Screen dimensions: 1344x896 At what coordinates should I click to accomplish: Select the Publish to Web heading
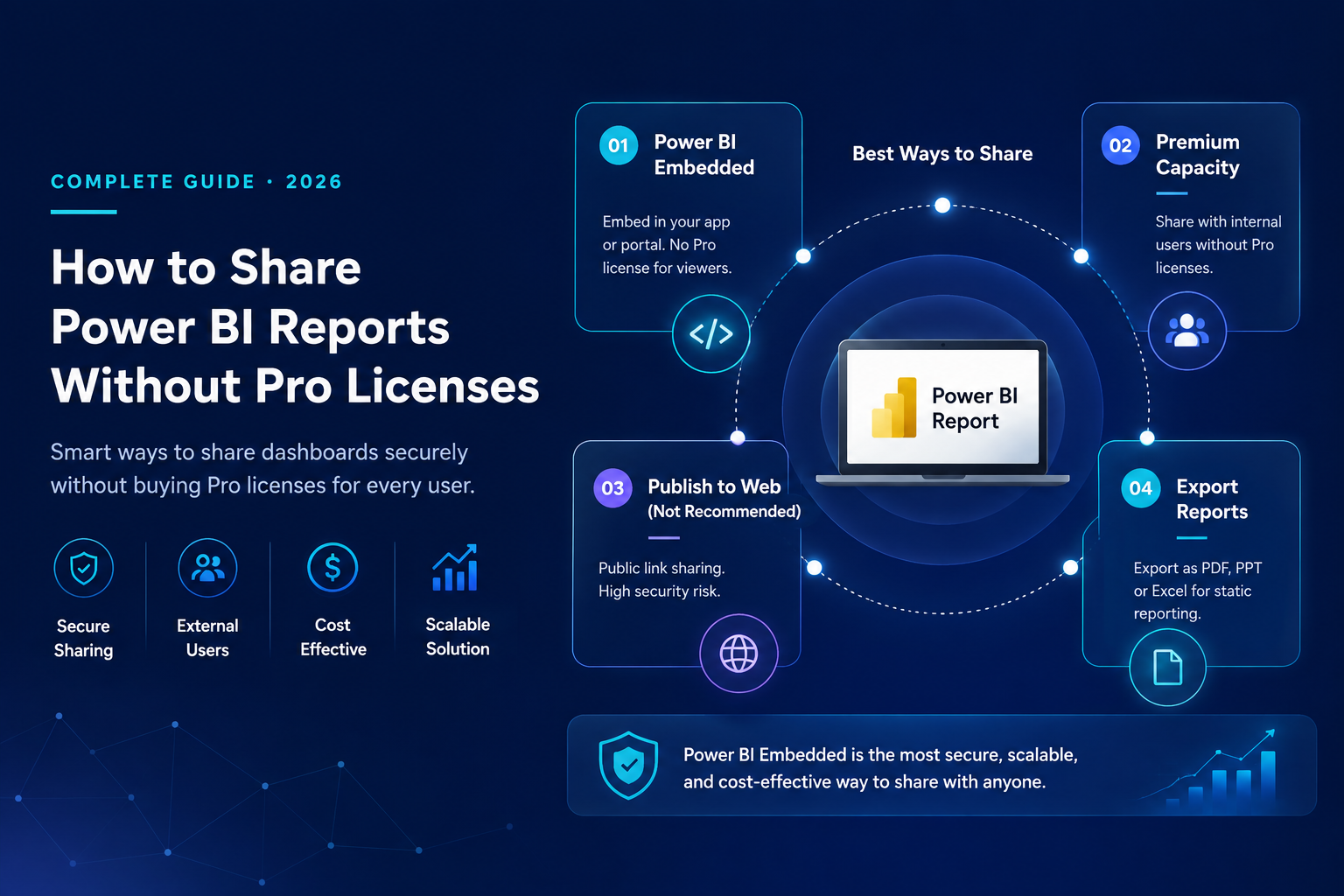click(x=714, y=486)
